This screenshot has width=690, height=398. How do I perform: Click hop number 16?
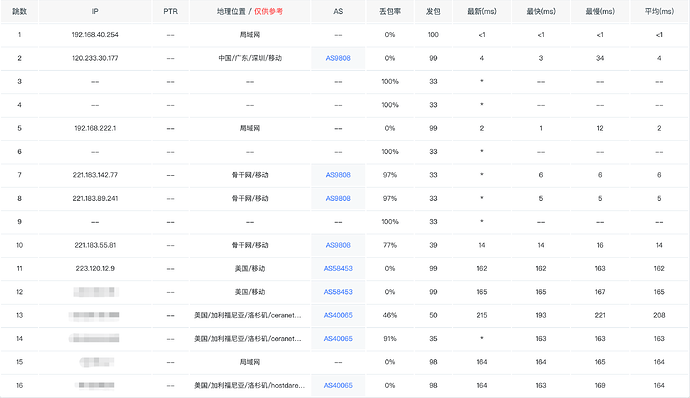[19, 385]
